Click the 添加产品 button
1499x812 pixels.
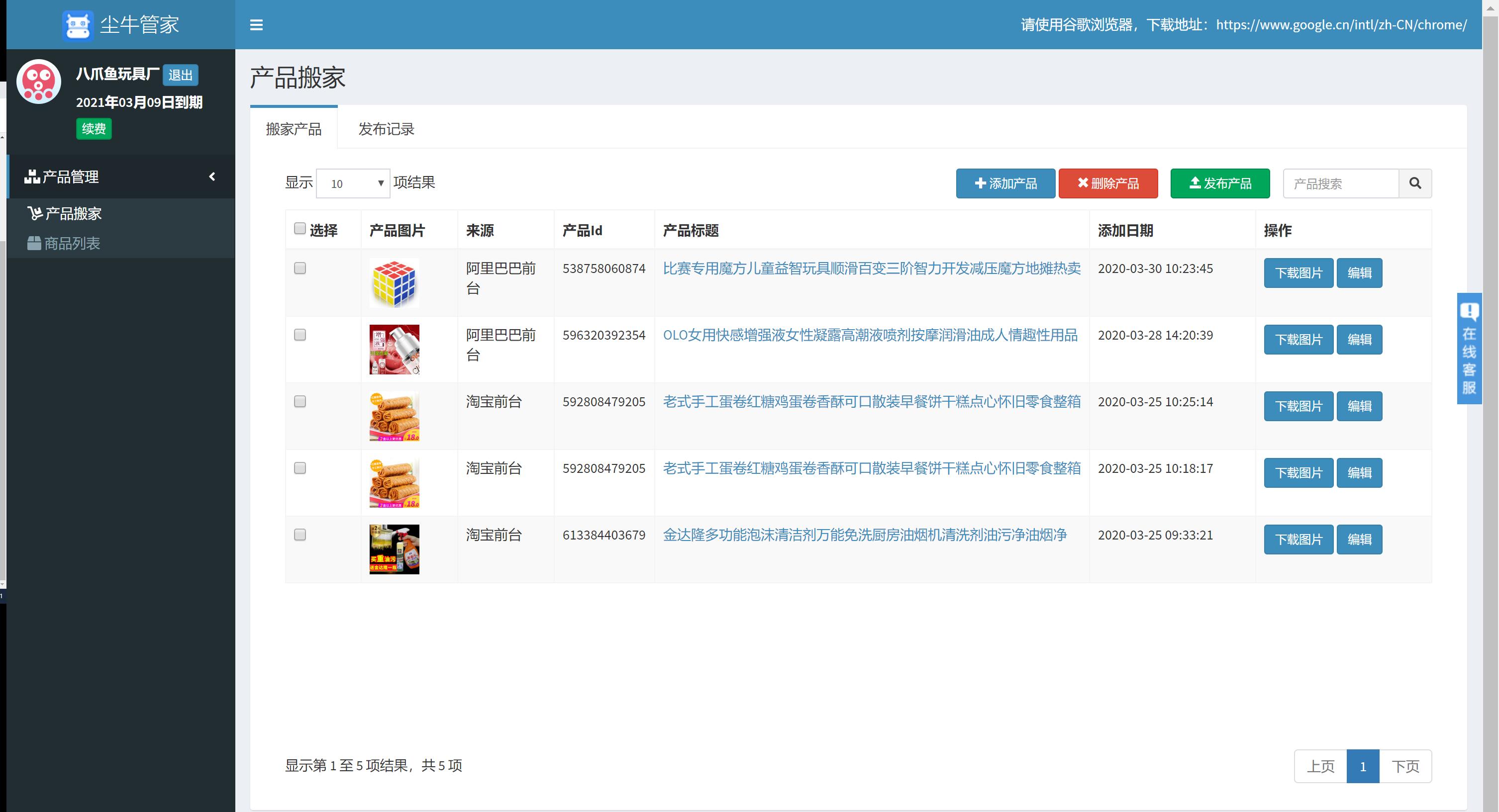[x=1005, y=184]
